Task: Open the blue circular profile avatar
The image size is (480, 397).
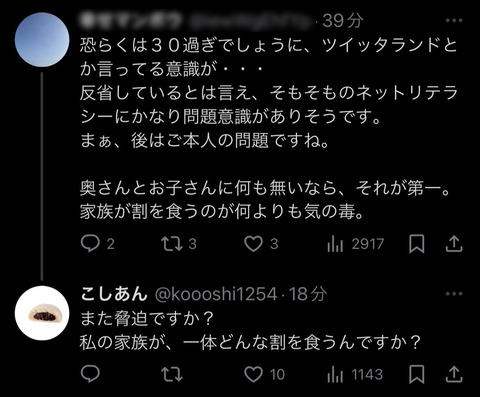Action: [x=42, y=40]
